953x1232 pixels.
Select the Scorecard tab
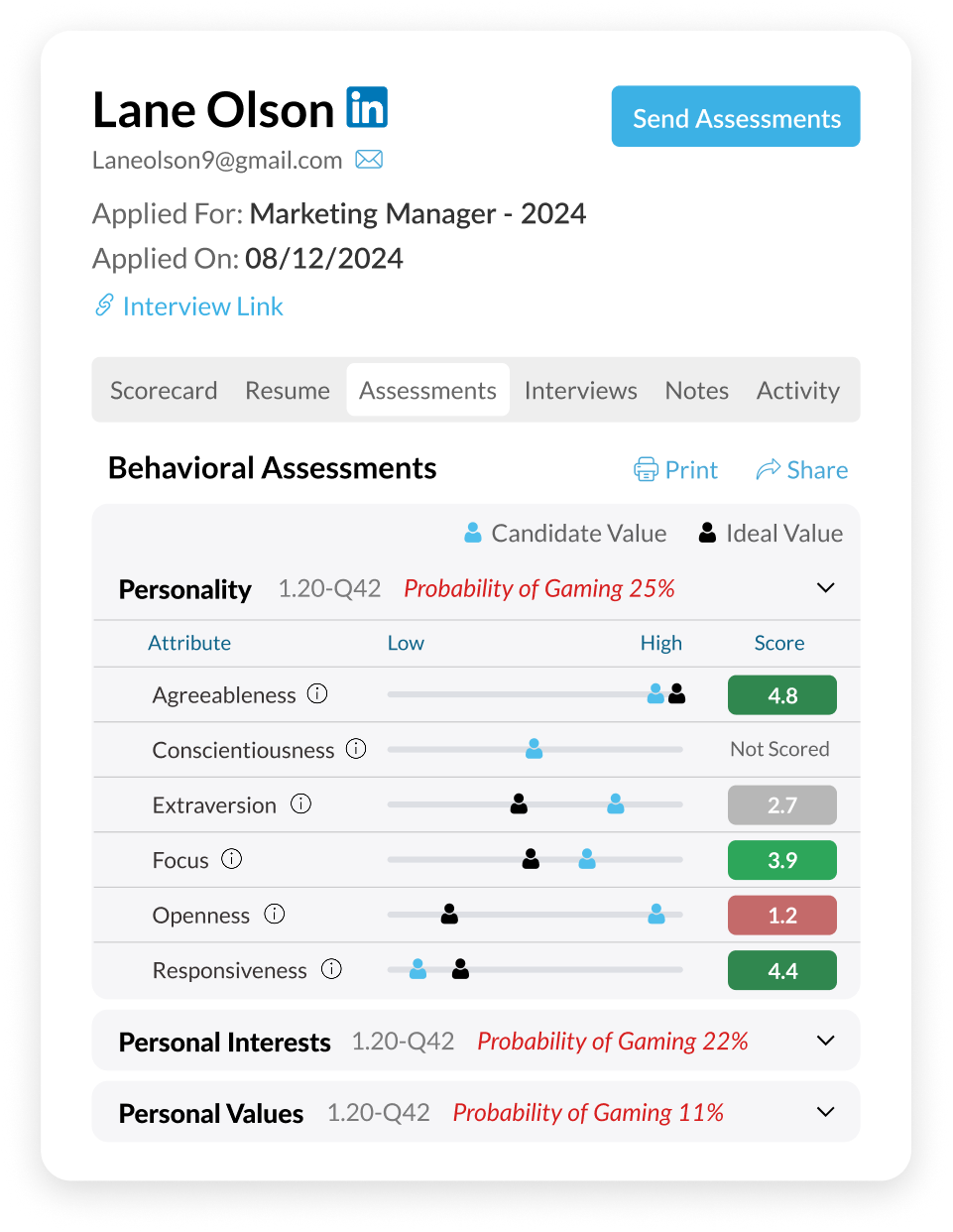(164, 390)
